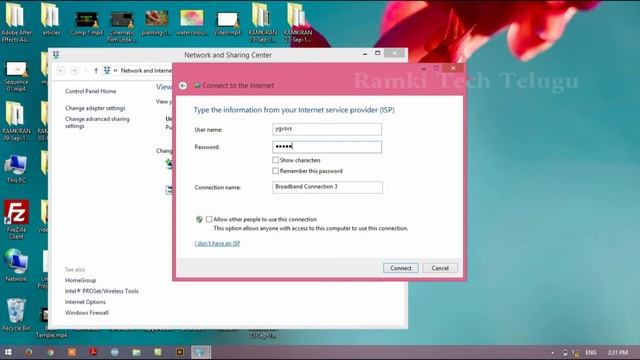Click the network icon in the address bar

[x=107, y=71]
